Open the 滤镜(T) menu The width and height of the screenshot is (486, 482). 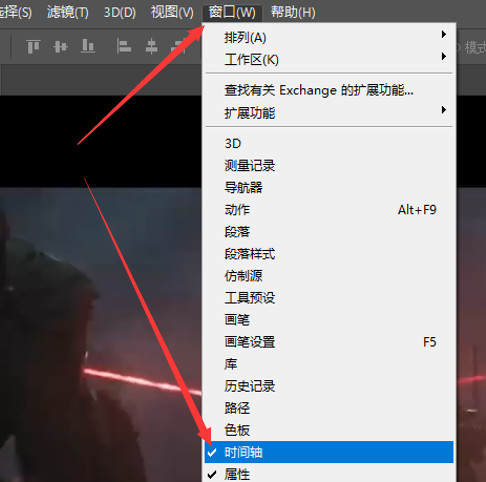pos(68,13)
